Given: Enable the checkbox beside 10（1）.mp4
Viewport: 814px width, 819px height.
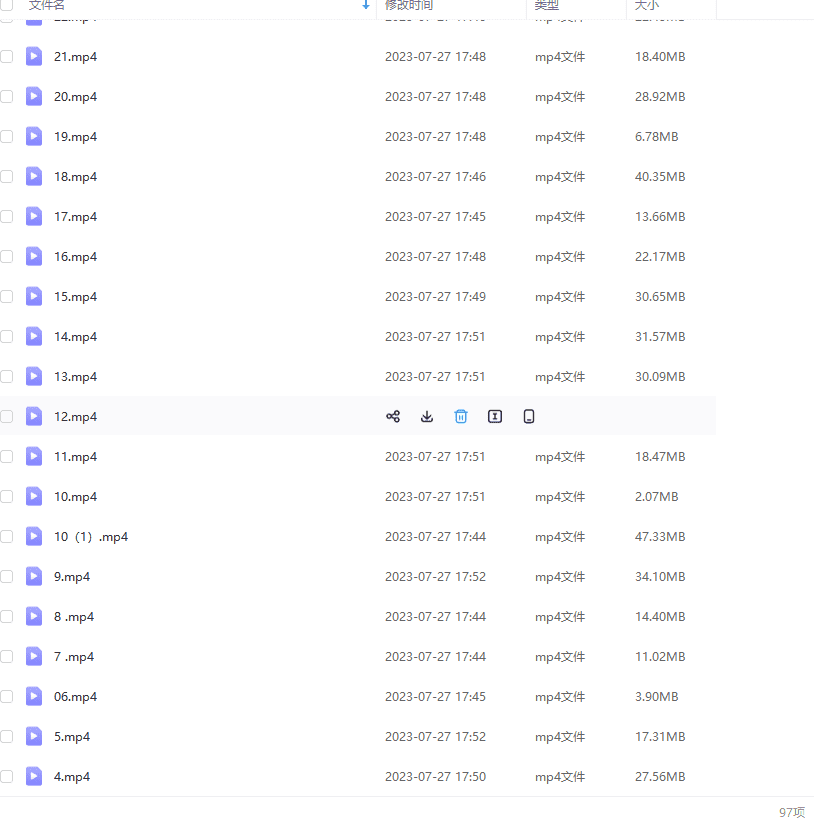Looking at the screenshot, I should coord(7,537).
